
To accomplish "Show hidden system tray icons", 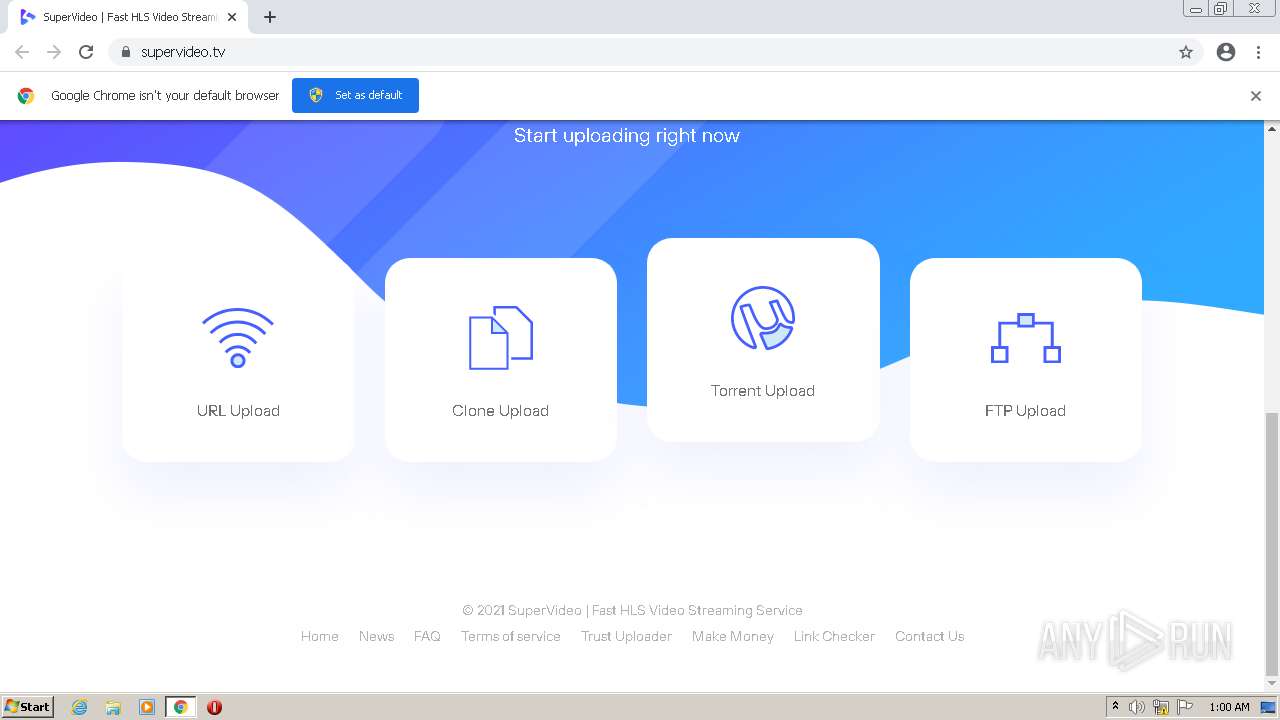I will pyautogui.click(x=1115, y=707).
